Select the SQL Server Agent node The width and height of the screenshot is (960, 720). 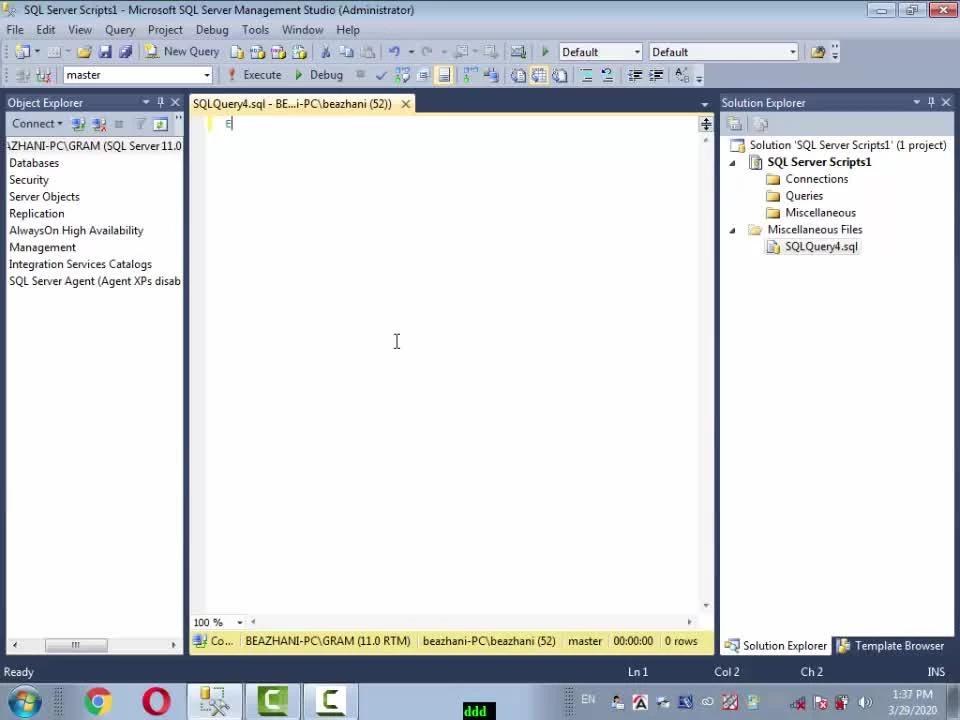click(94, 281)
